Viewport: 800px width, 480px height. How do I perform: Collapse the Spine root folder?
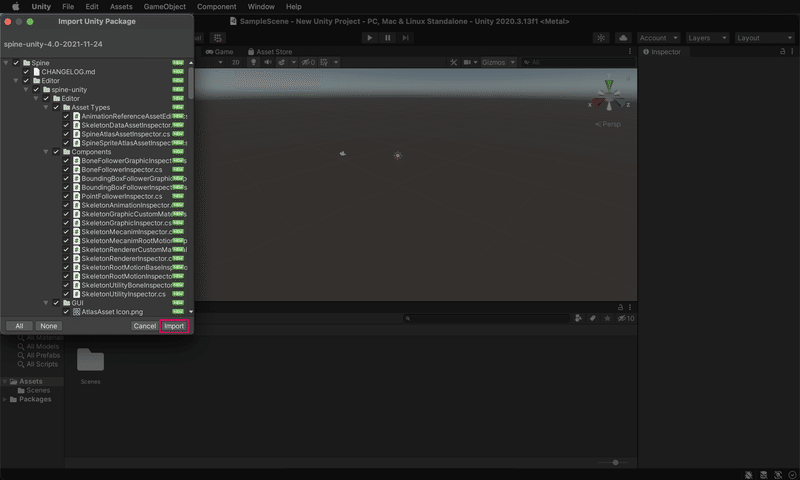pos(6,63)
